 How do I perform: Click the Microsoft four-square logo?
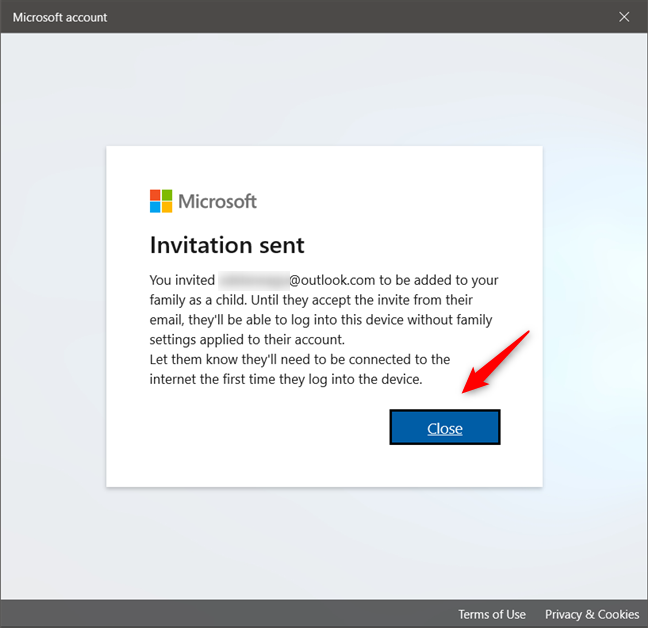coord(161,201)
